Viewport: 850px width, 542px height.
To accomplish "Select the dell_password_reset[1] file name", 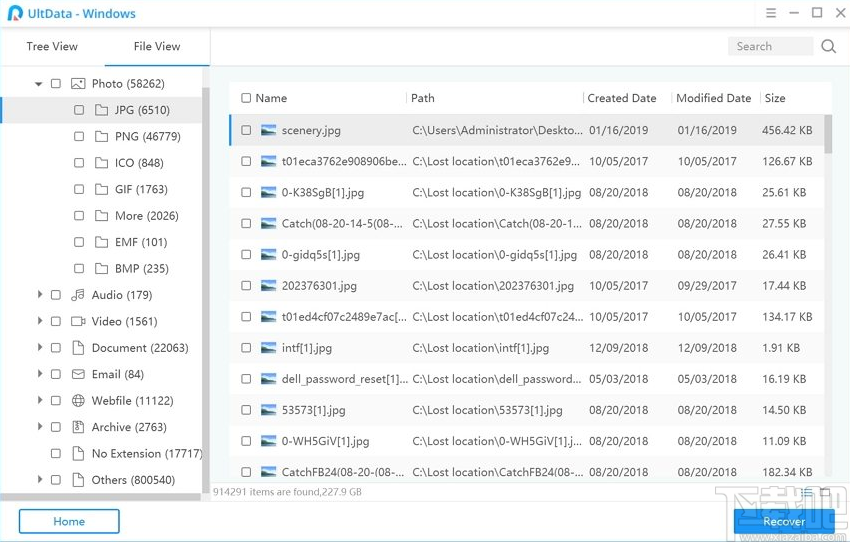I will click(345, 379).
